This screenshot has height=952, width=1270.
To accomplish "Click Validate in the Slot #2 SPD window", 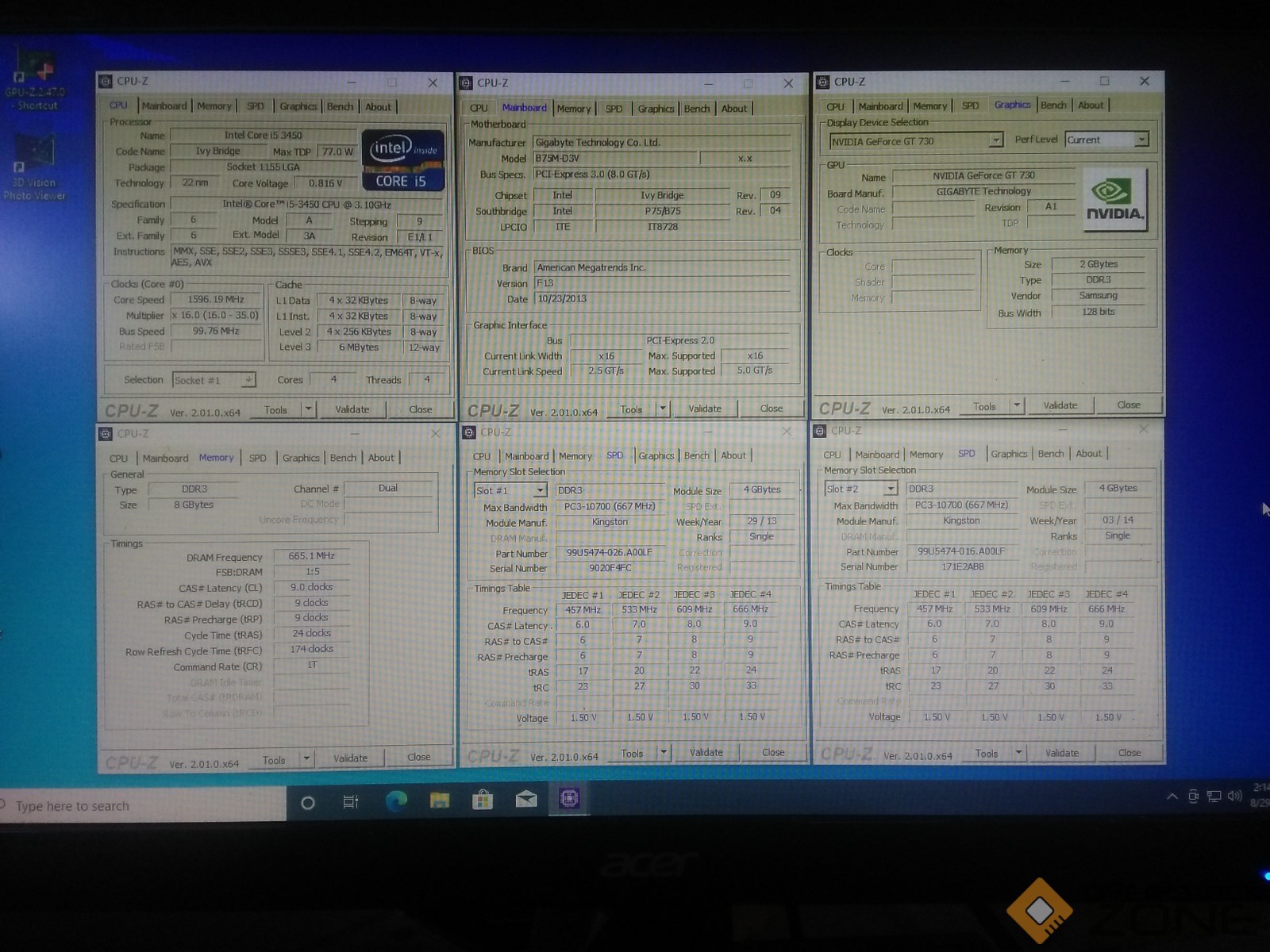I will [1062, 753].
